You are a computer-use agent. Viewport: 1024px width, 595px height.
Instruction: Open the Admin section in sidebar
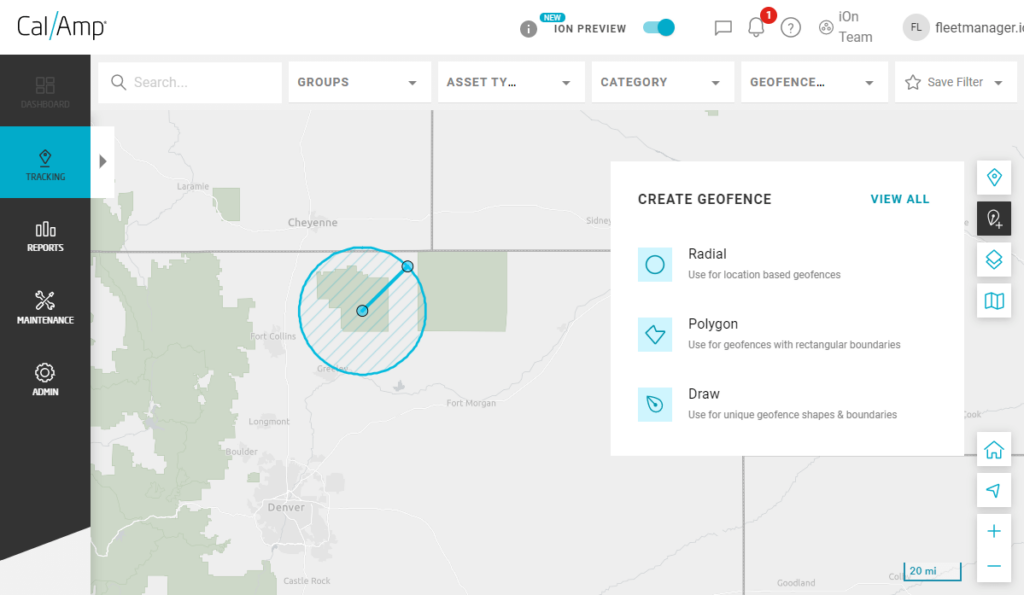coord(44,378)
